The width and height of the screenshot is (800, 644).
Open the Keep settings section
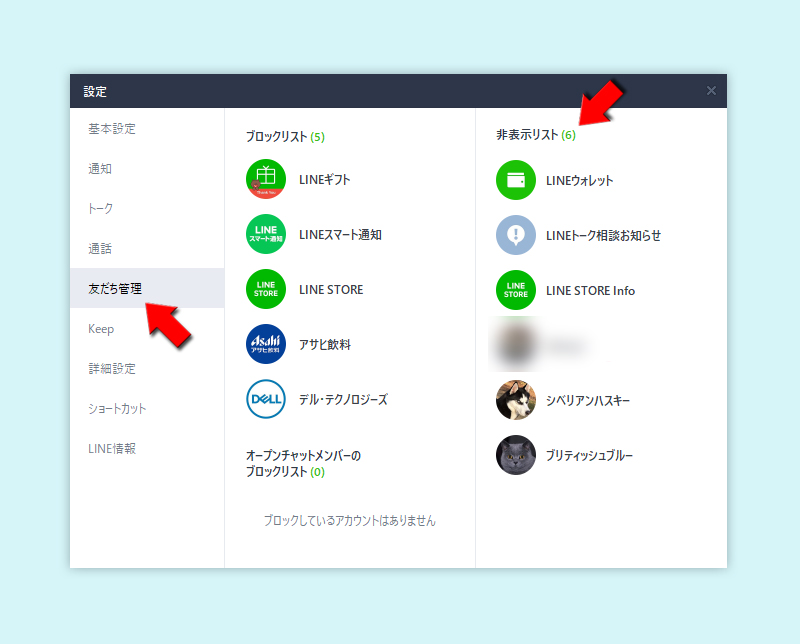pyautogui.click(x=98, y=328)
